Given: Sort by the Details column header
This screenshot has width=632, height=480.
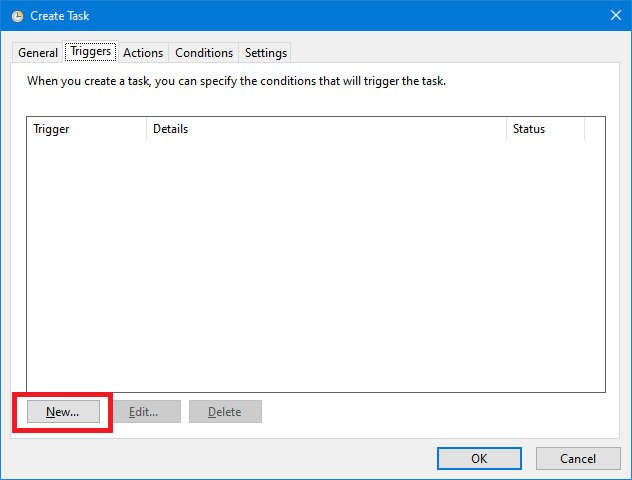Looking at the screenshot, I should [x=326, y=129].
